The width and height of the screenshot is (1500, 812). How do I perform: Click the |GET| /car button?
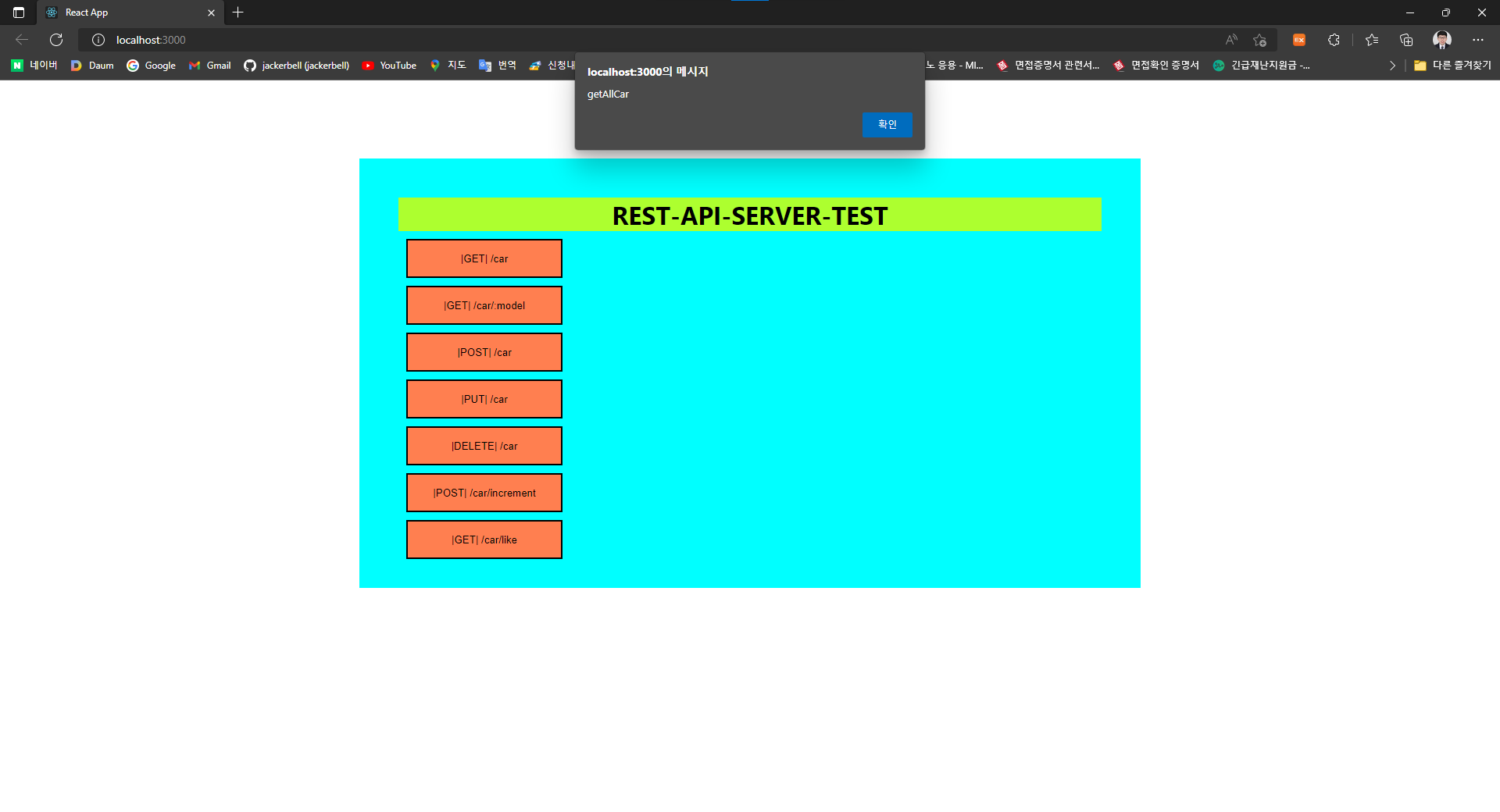(x=484, y=258)
